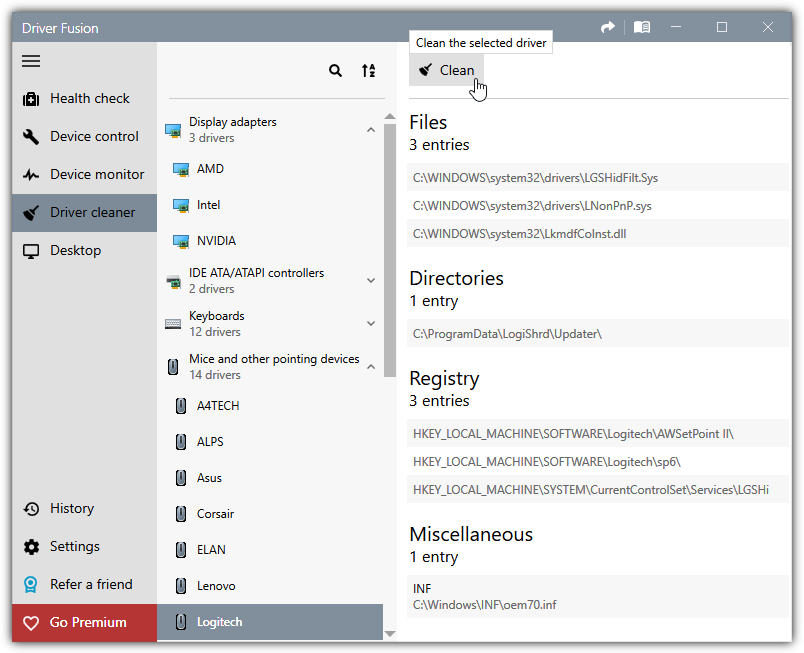Viewport: 804px width, 653px height.
Task: Select the LNonPnP.sys file entry
Action: click(598, 206)
